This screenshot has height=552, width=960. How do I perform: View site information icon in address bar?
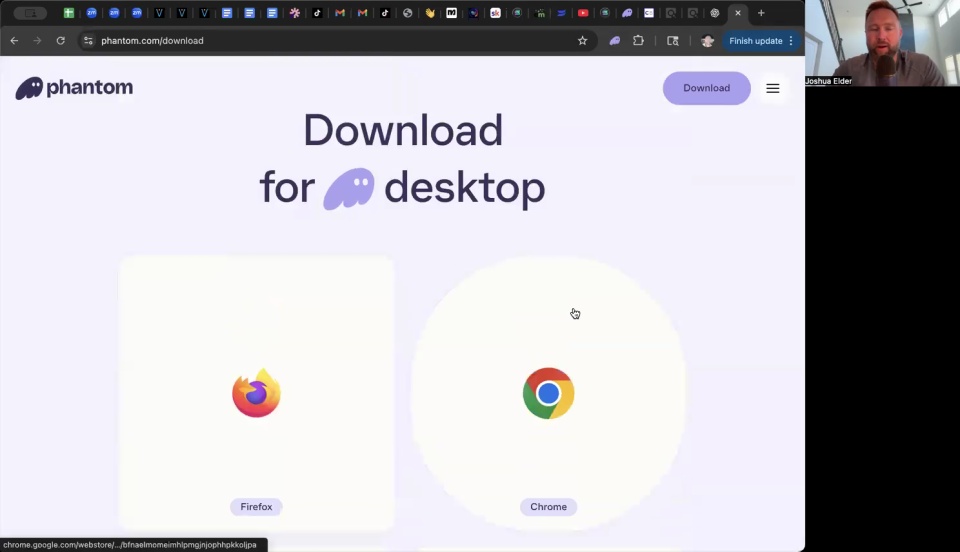(x=88, y=40)
